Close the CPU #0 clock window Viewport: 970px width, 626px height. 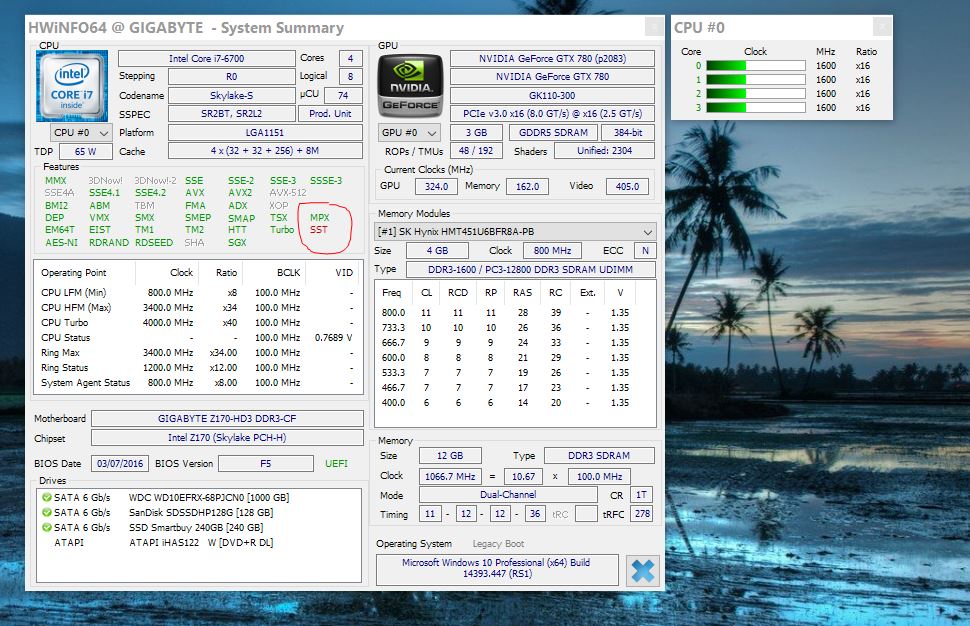(882, 27)
